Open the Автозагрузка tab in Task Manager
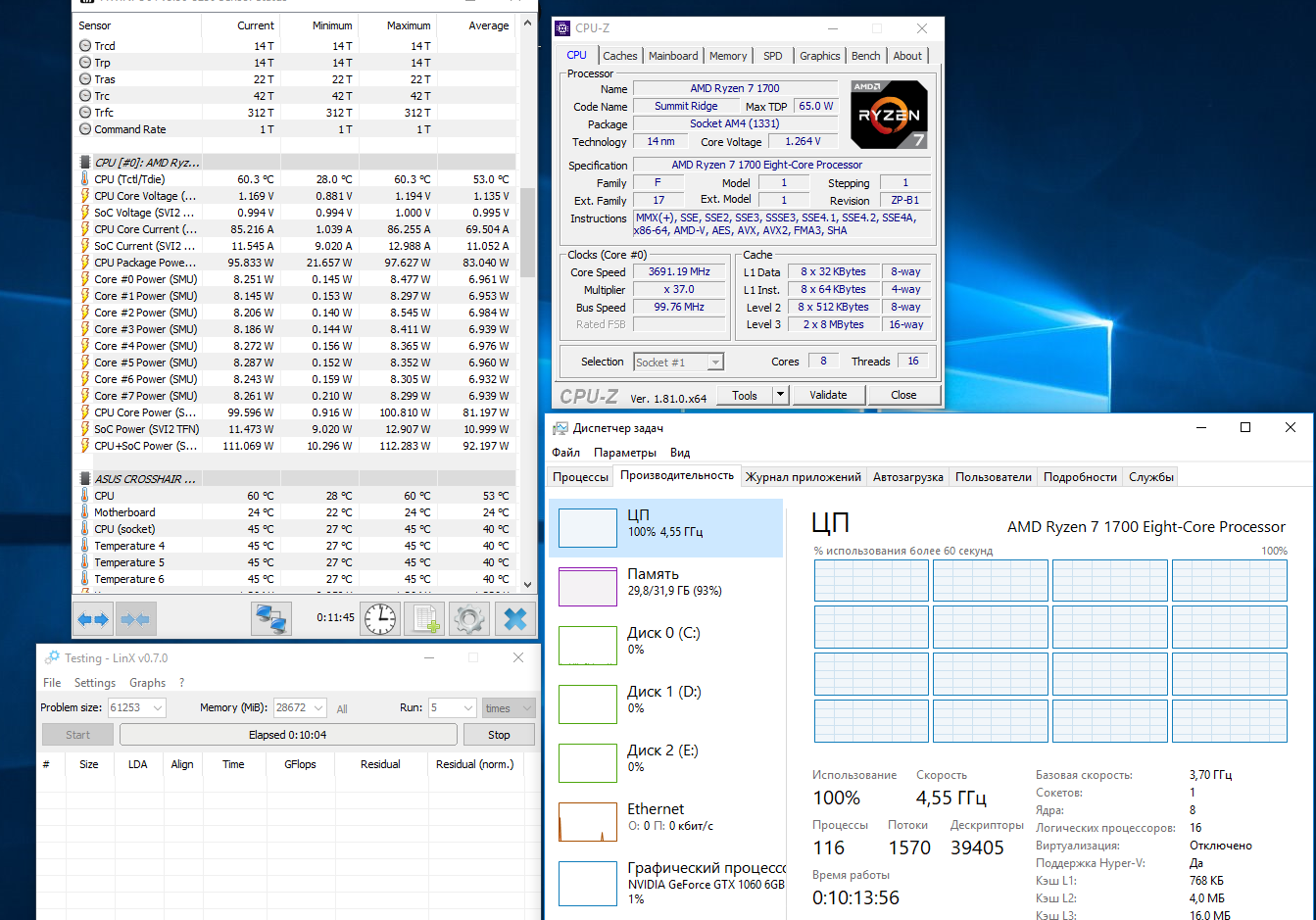The width and height of the screenshot is (1316, 920). tap(908, 477)
